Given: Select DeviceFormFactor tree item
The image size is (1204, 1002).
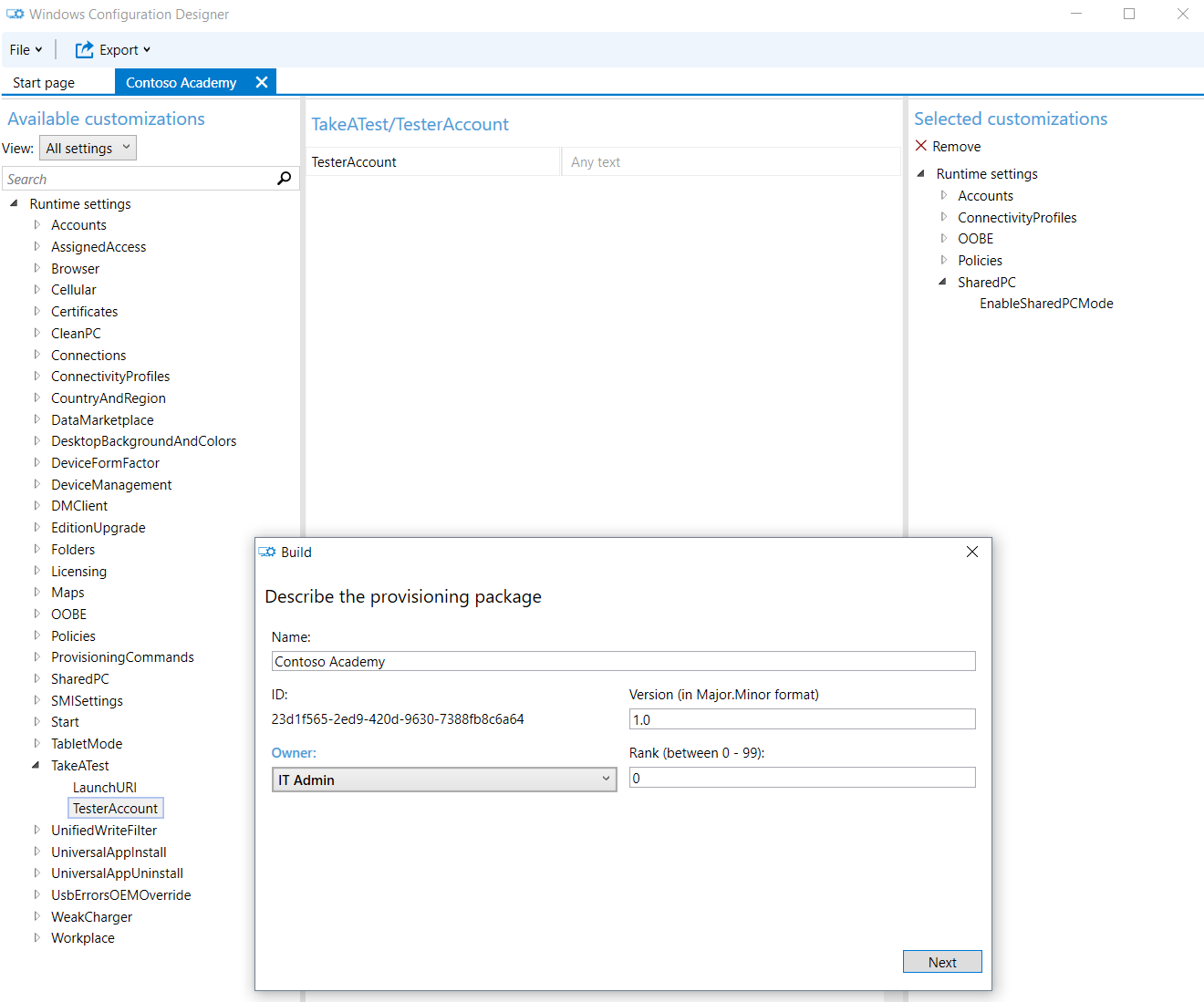Looking at the screenshot, I should pos(105,463).
